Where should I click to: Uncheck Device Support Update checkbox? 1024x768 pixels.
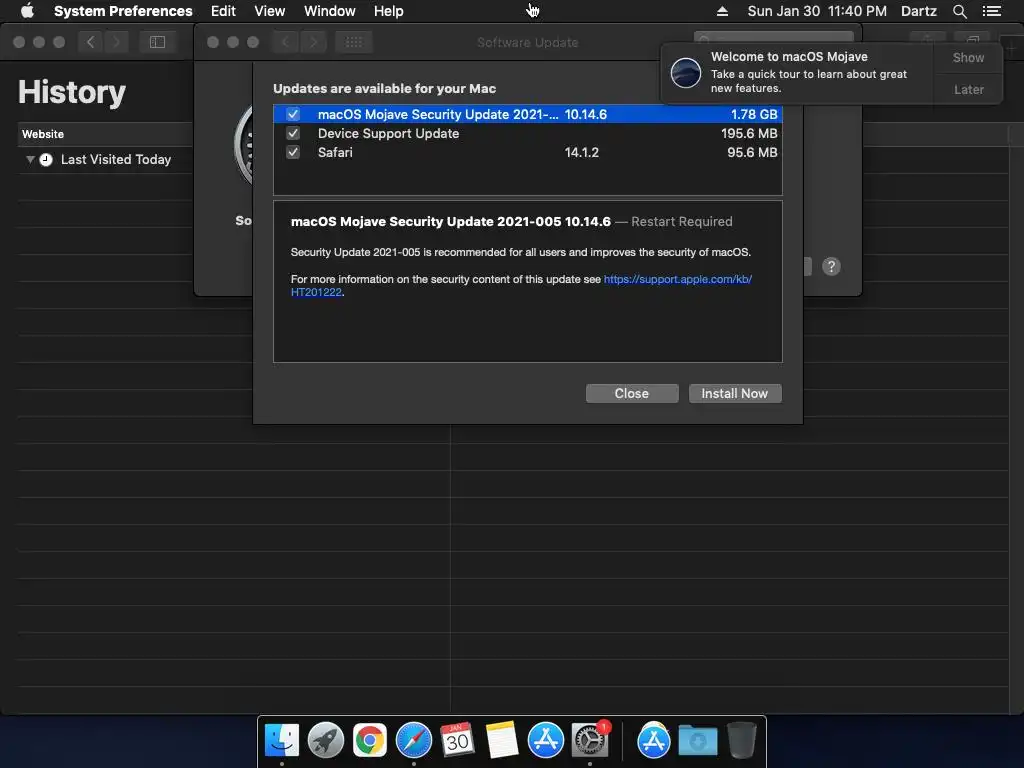click(293, 133)
